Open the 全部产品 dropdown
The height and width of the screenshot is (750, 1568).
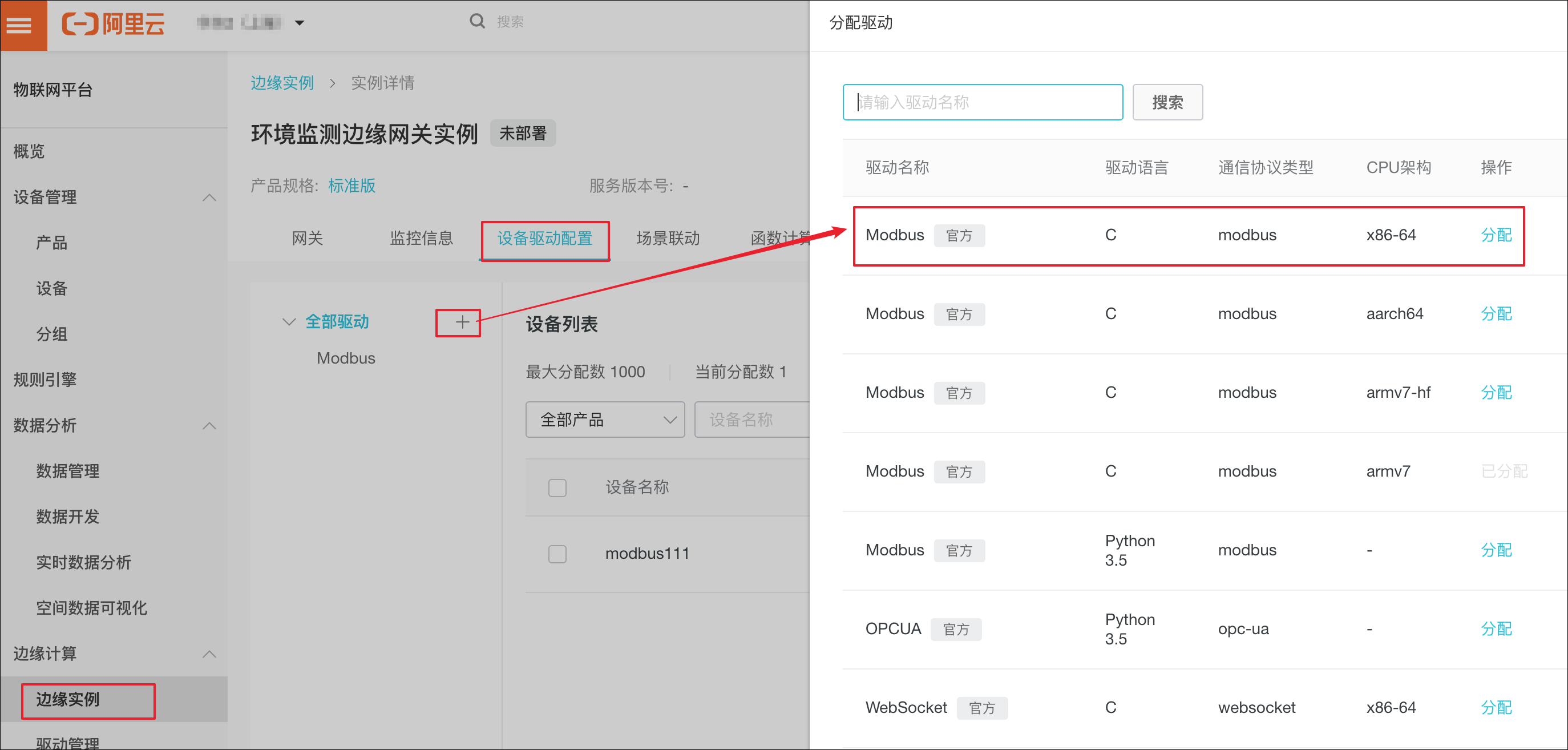pos(605,420)
